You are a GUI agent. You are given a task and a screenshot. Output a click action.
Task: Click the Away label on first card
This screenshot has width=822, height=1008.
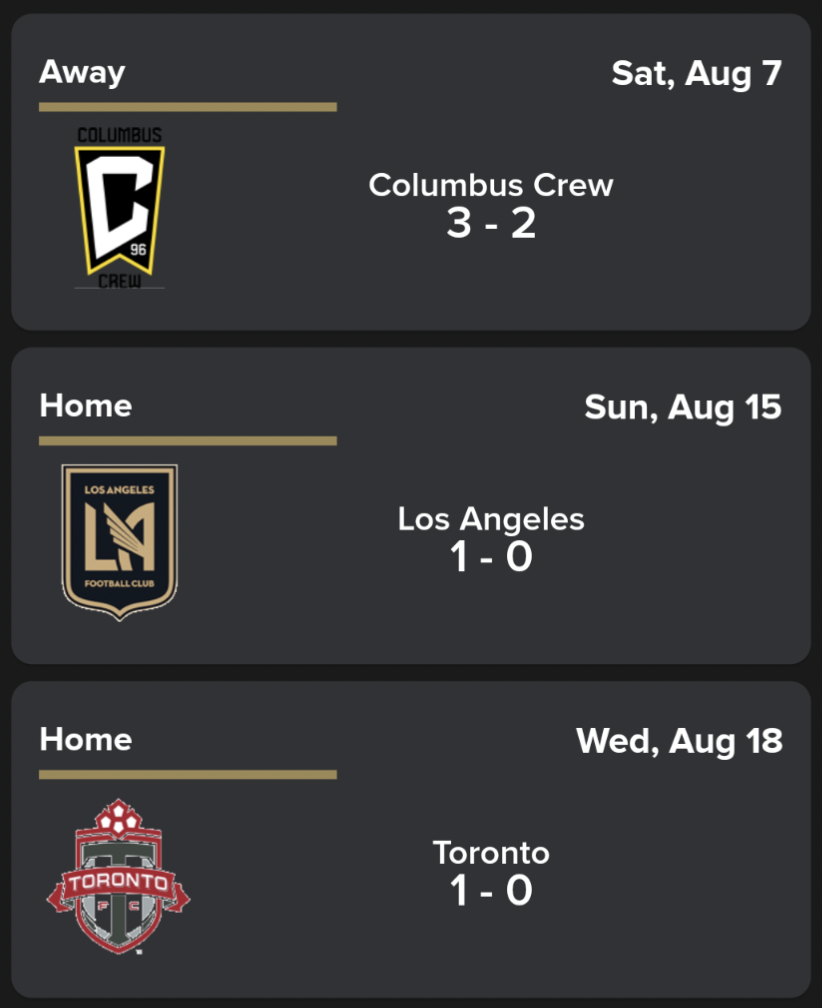82,72
